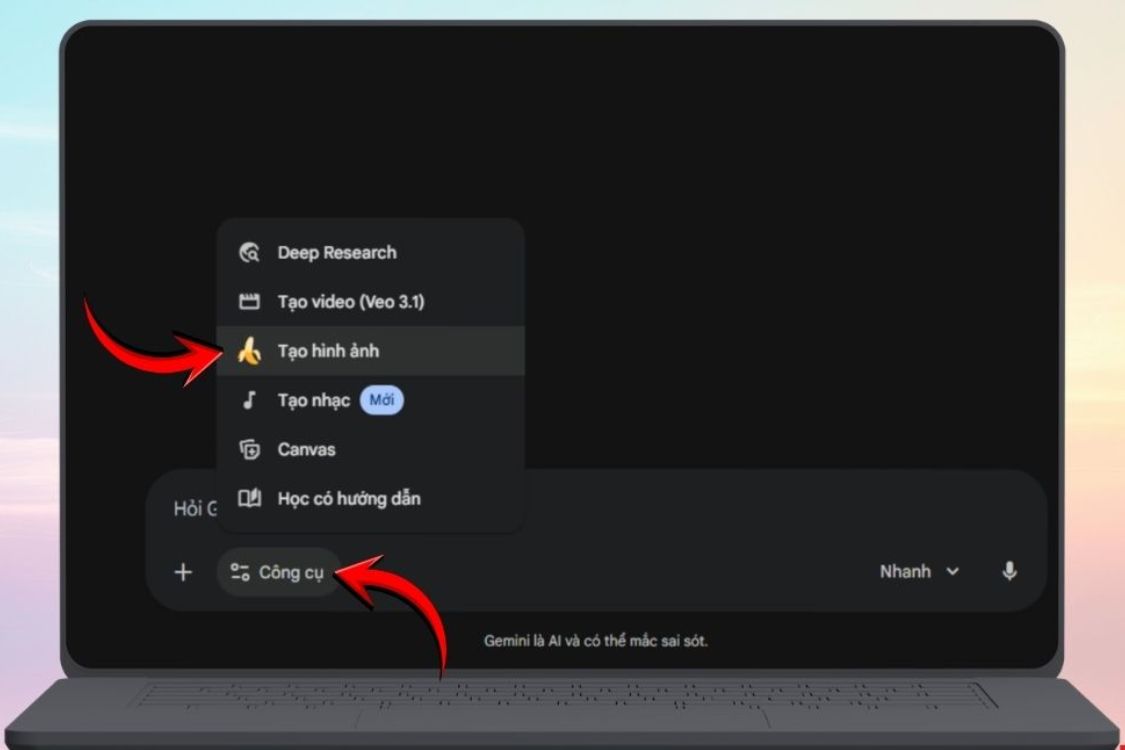The width and height of the screenshot is (1125, 750).
Task: Click the clapperboard icon for Tạo video
Action: click(x=249, y=302)
